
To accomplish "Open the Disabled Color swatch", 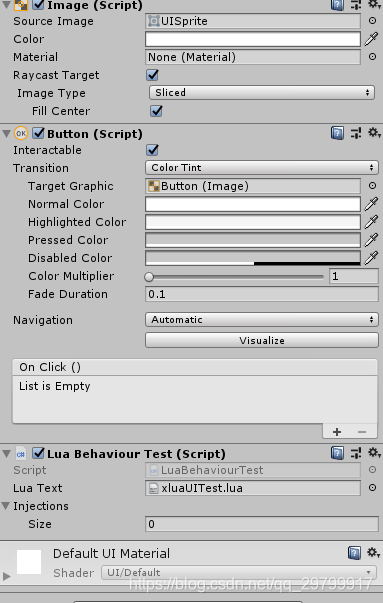I will pos(253,258).
